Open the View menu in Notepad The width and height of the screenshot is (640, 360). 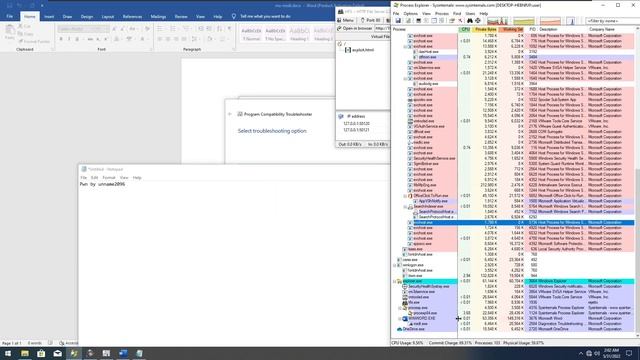pyautogui.click(x=124, y=178)
